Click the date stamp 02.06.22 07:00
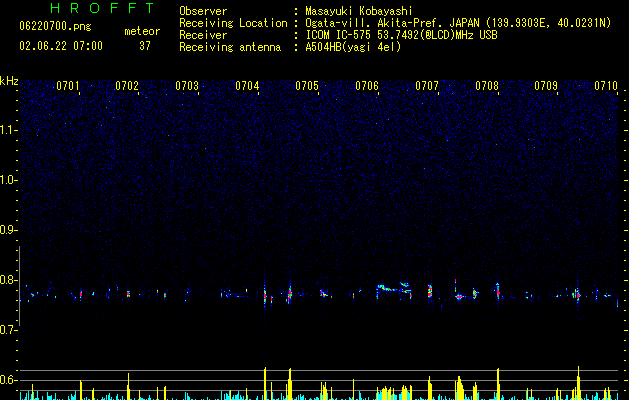The height and width of the screenshot is (400, 629). tap(61, 46)
